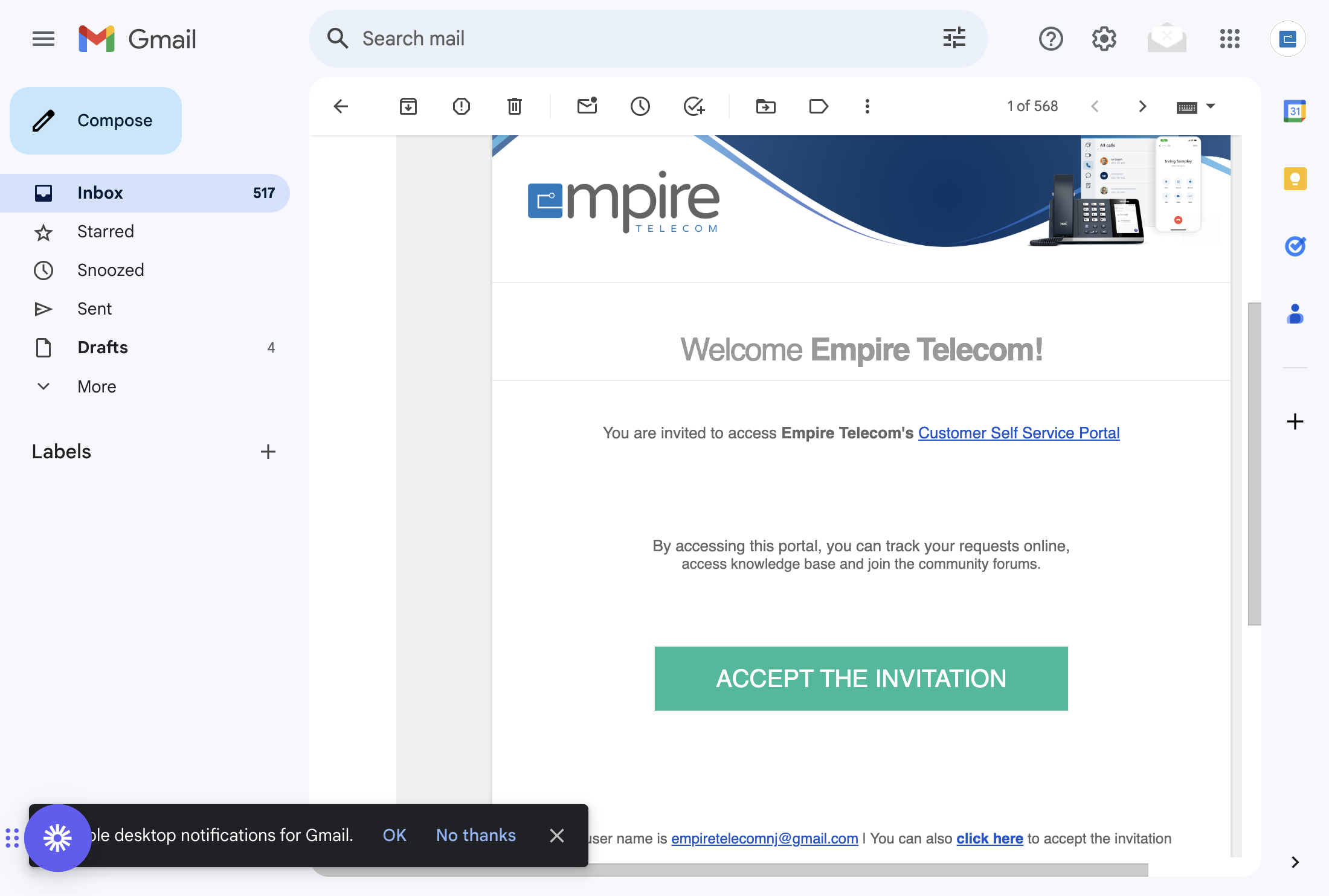Screen dimensions: 1329x896
Task: Open Google Tasks side panel
Action: [x=1295, y=246]
